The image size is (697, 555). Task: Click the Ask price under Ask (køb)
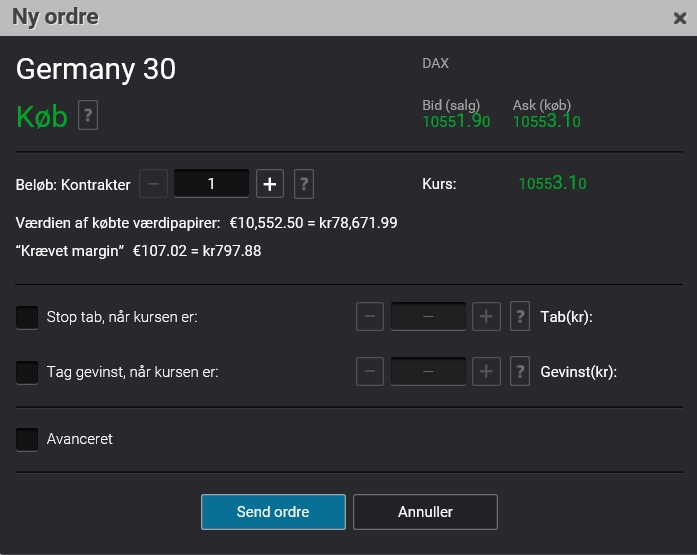(x=547, y=121)
